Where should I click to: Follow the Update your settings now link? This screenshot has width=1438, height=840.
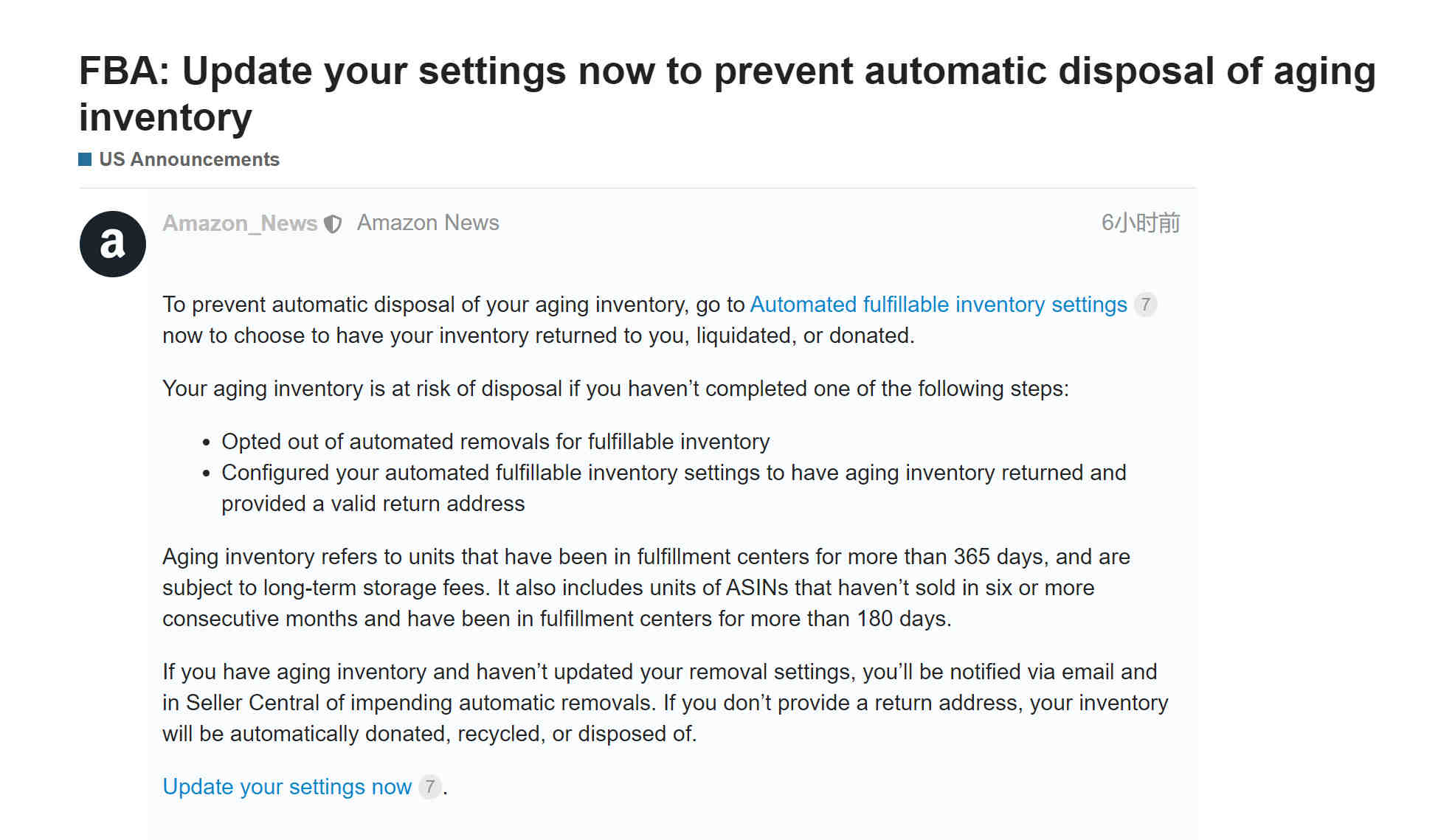pos(287,786)
